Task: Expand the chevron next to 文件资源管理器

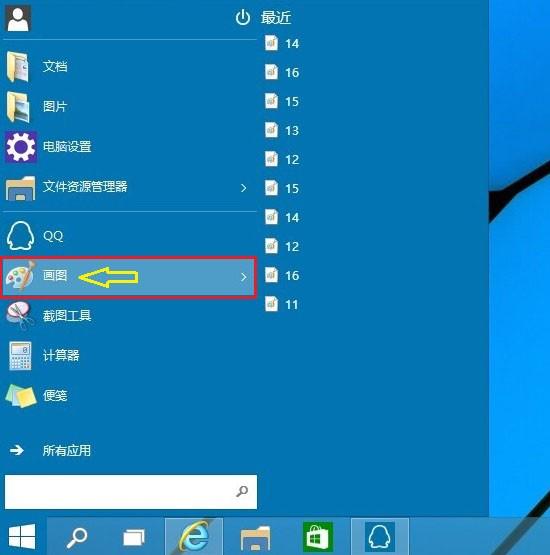Action: coord(244,188)
